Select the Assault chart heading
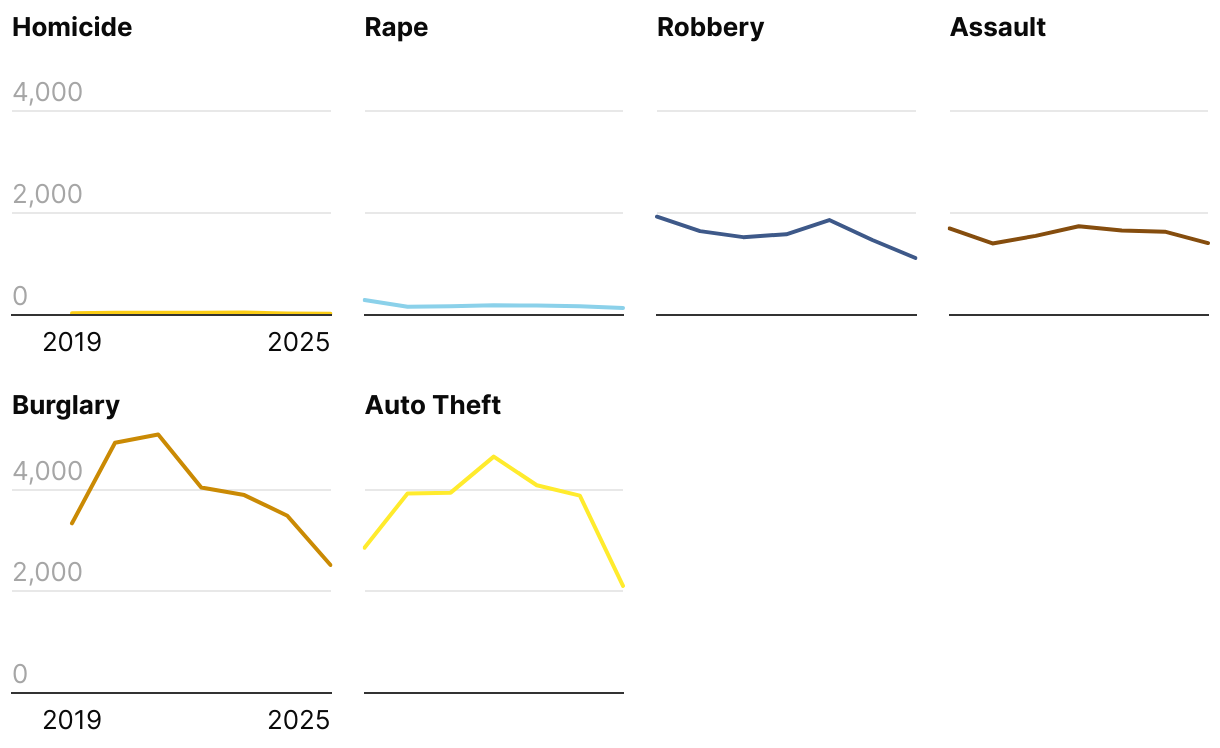This screenshot has width=1220, height=748. click(997, 27)
